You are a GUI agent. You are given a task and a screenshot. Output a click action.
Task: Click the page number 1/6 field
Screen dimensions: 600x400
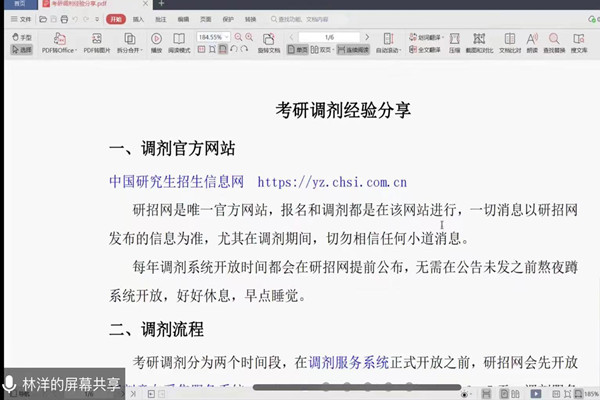point(330,36)
